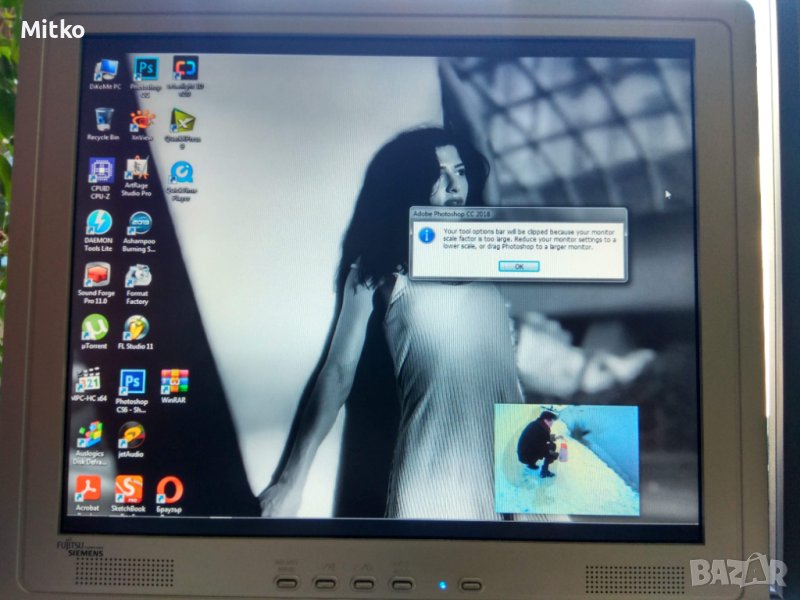Open ArtRage Studio Pro

[137, 172]
